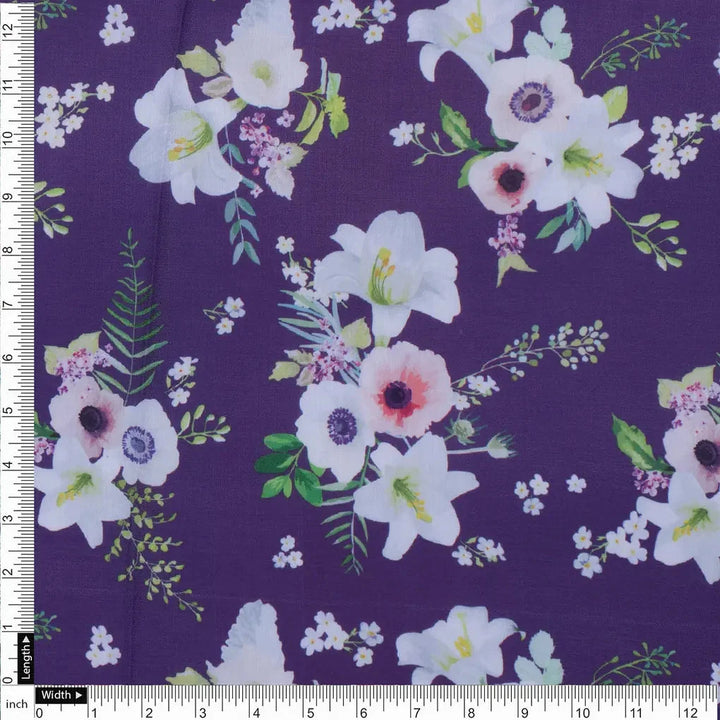Image resolution: width=720 pixels, height=720 pixels.
Task: Click the Width arrow label
Action: [x=62, y=694]
